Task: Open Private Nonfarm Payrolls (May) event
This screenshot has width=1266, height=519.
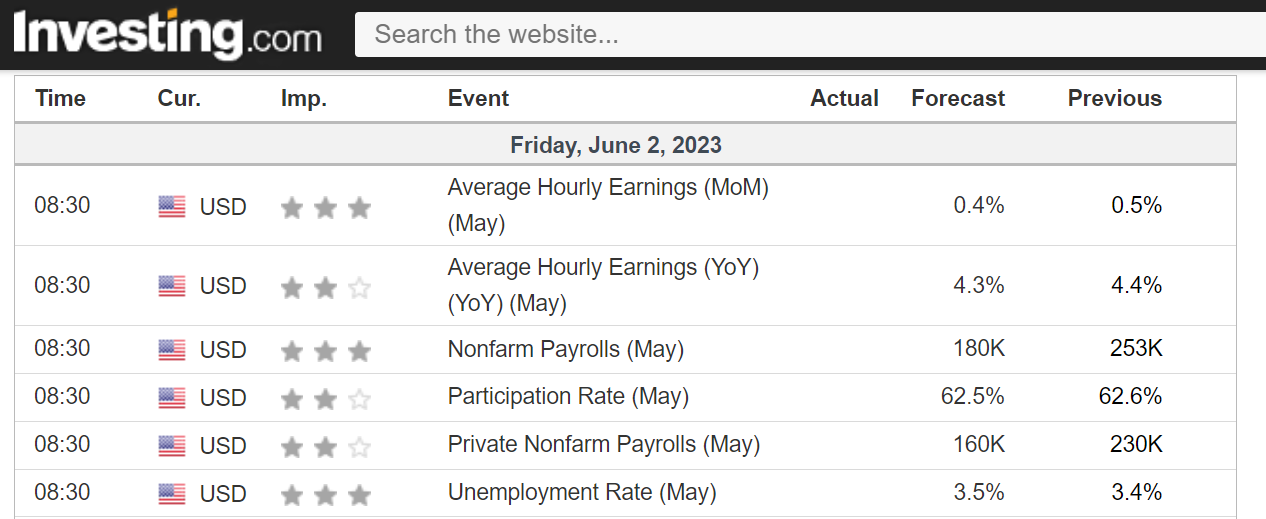Action: point(603,445)
